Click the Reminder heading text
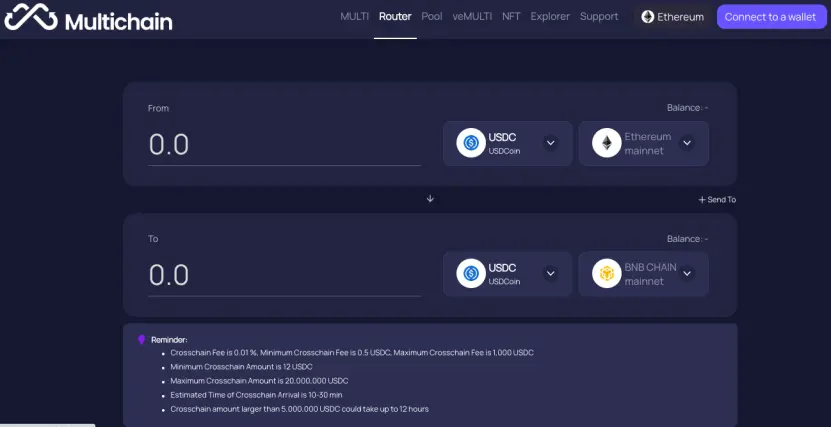Image resolution: width=831 pixels, height=427 pixels. 169,340
